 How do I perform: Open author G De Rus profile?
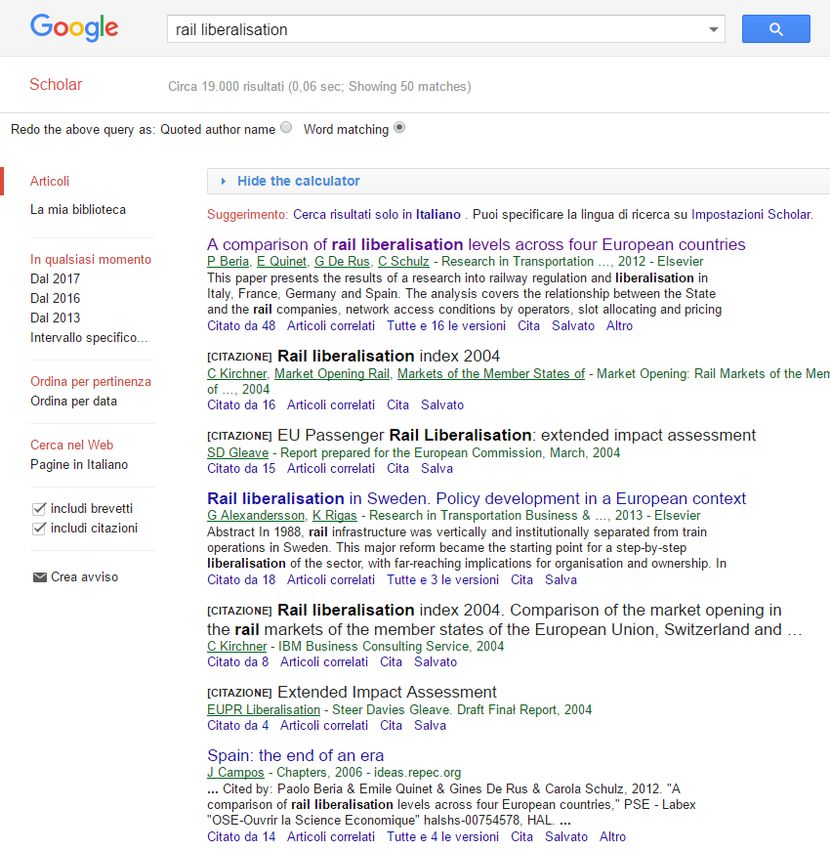[x=342, y=261]
